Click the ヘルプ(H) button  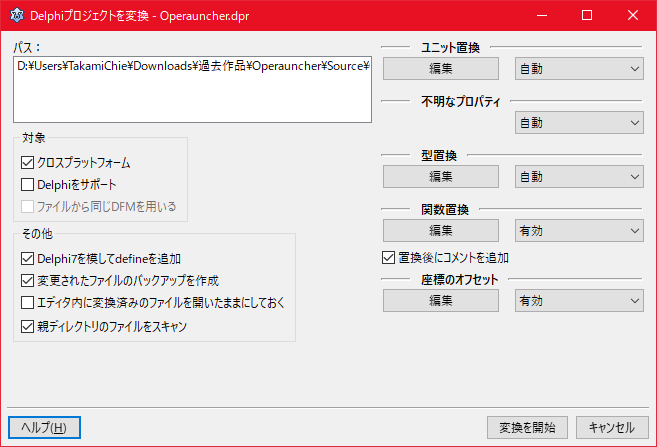pyautogui.click(x=44, y=427)
